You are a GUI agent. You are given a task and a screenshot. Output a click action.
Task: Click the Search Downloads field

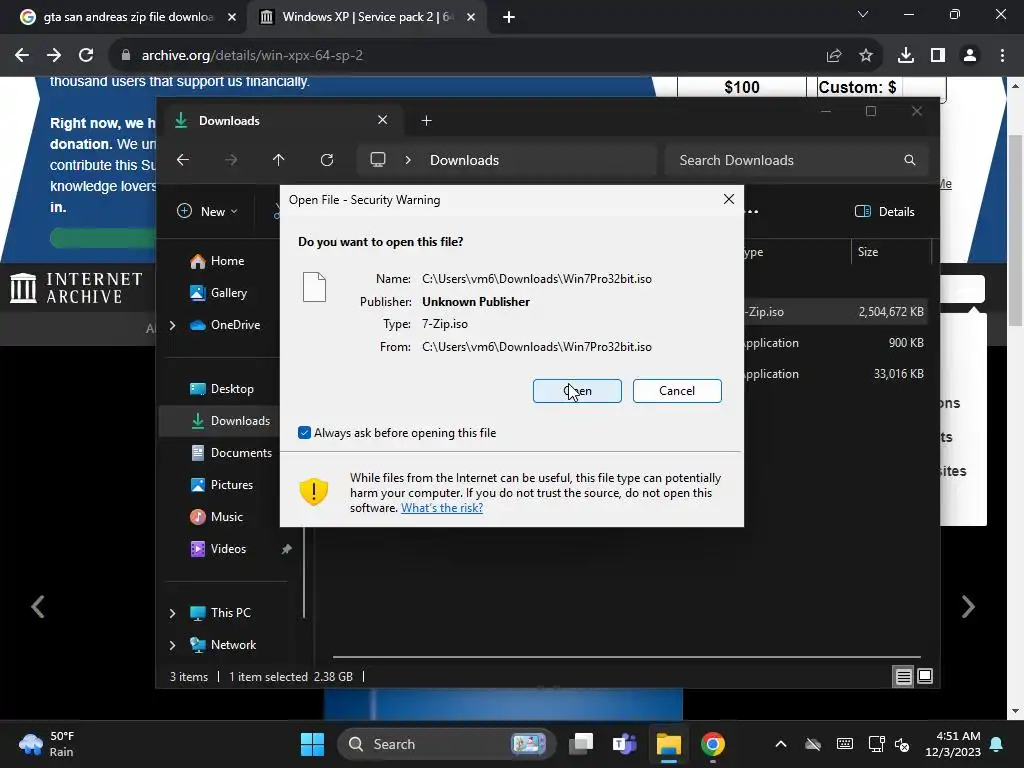click(796, 160)
